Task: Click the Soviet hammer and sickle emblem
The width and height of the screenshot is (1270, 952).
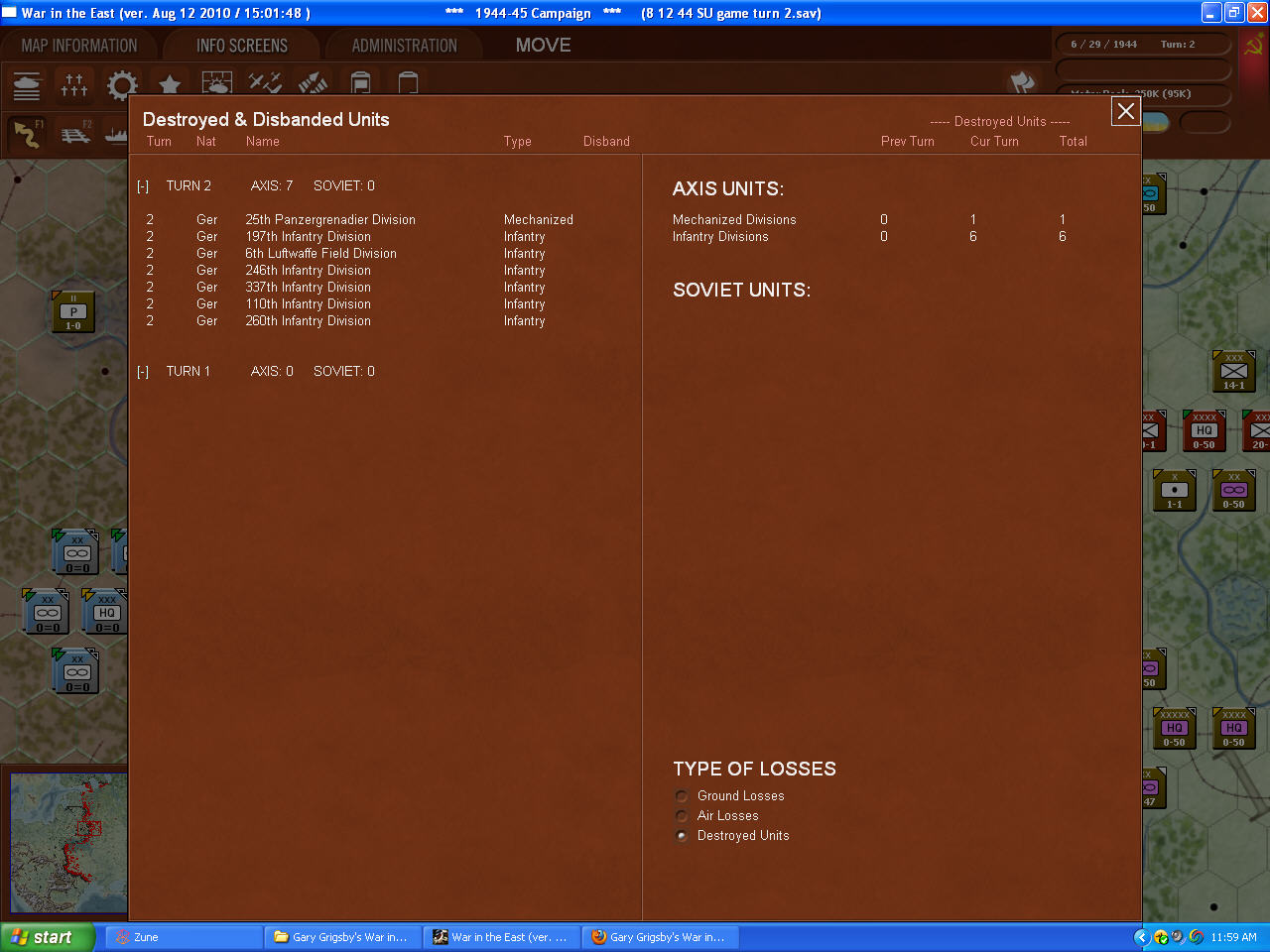Action: tap(1253, 46)
